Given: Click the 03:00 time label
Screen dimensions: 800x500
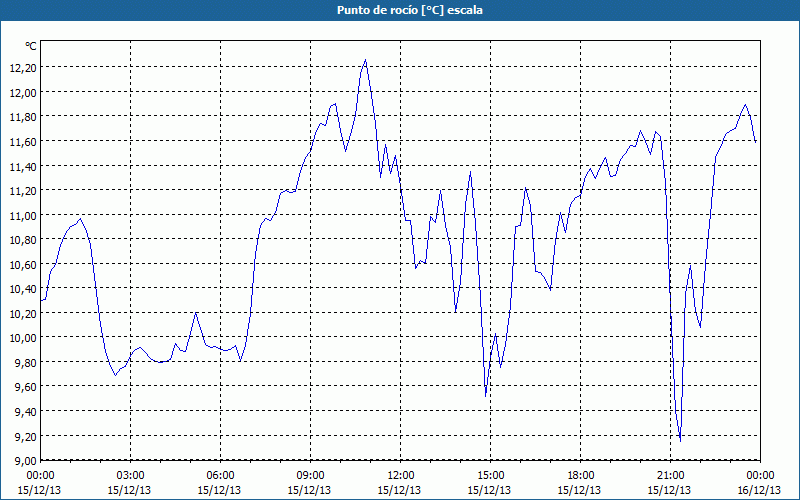Looking at the screenshot, I should click(x=131, y=475).
